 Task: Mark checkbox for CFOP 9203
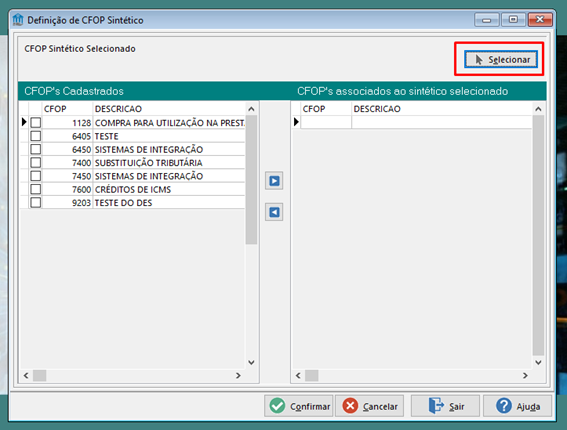(x=36, y=203)
